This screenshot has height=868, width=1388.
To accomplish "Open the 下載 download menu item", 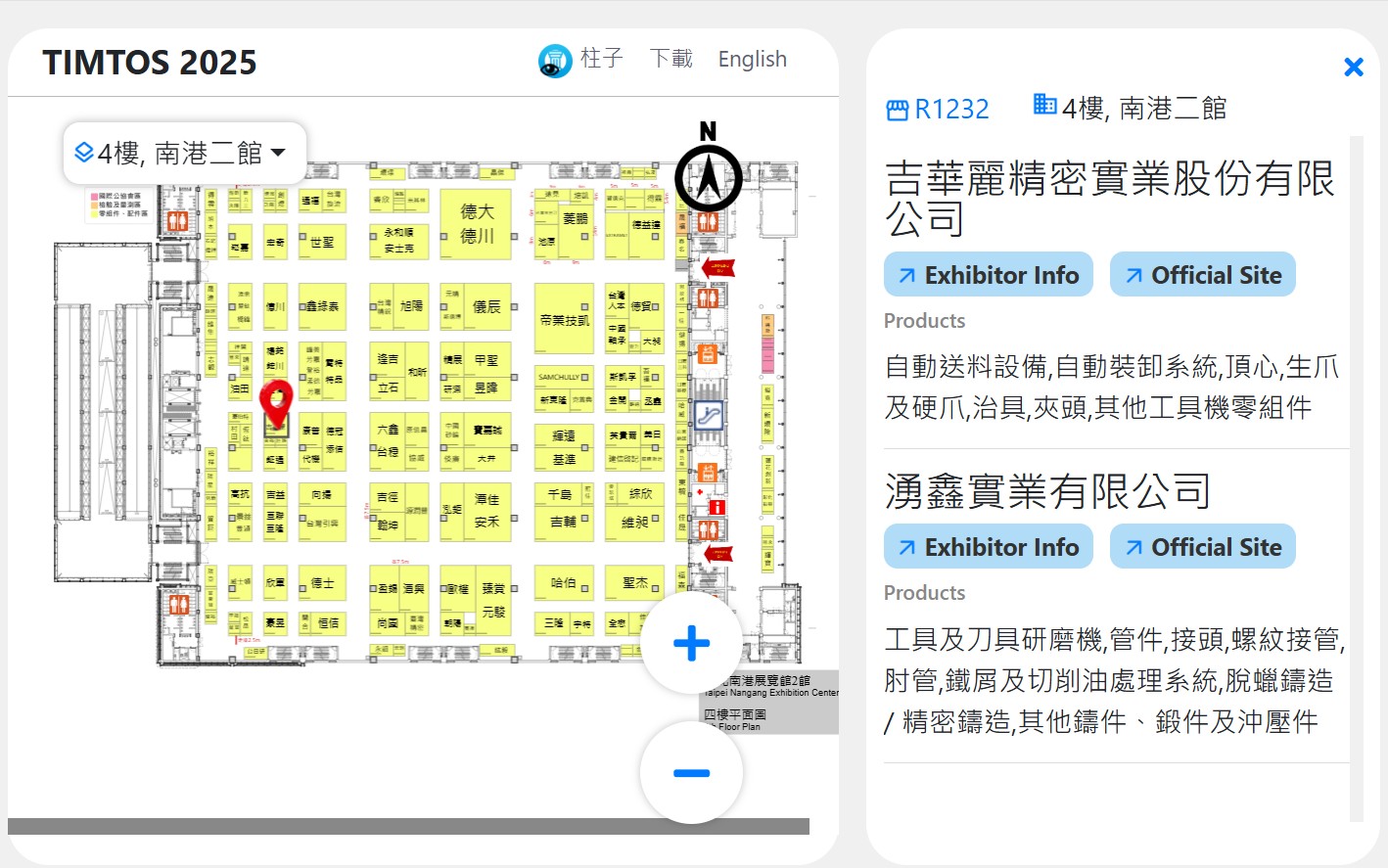I will coord(671,59).
